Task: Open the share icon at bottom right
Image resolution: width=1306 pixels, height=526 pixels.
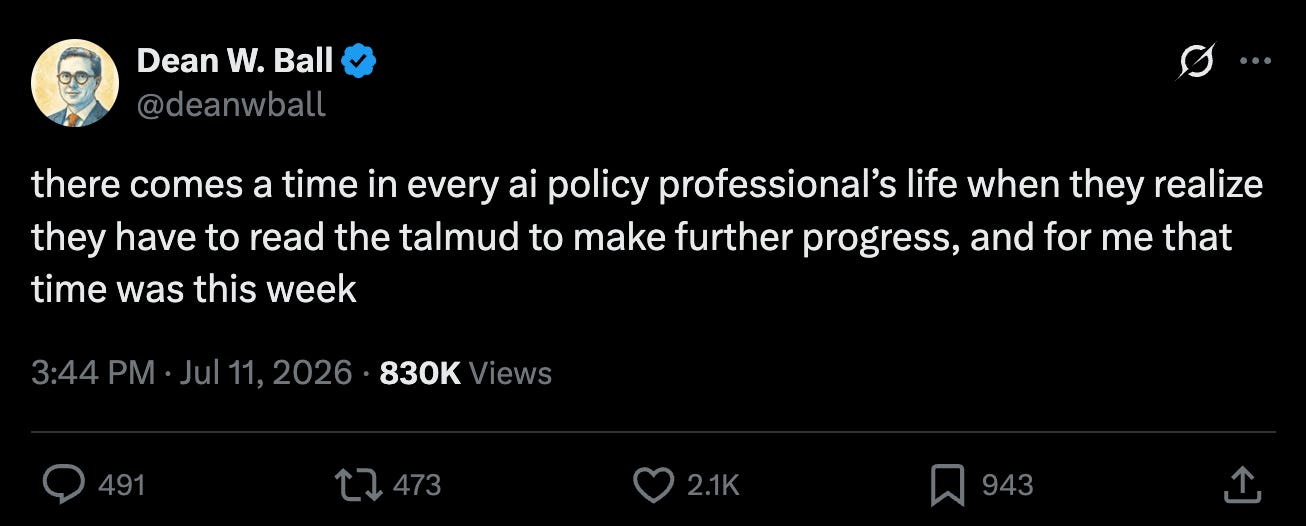Action: [1240, 485]
